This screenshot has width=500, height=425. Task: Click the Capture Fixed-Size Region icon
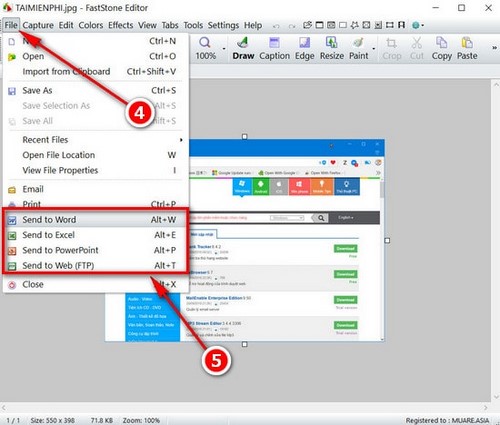(x=389, y=25)
